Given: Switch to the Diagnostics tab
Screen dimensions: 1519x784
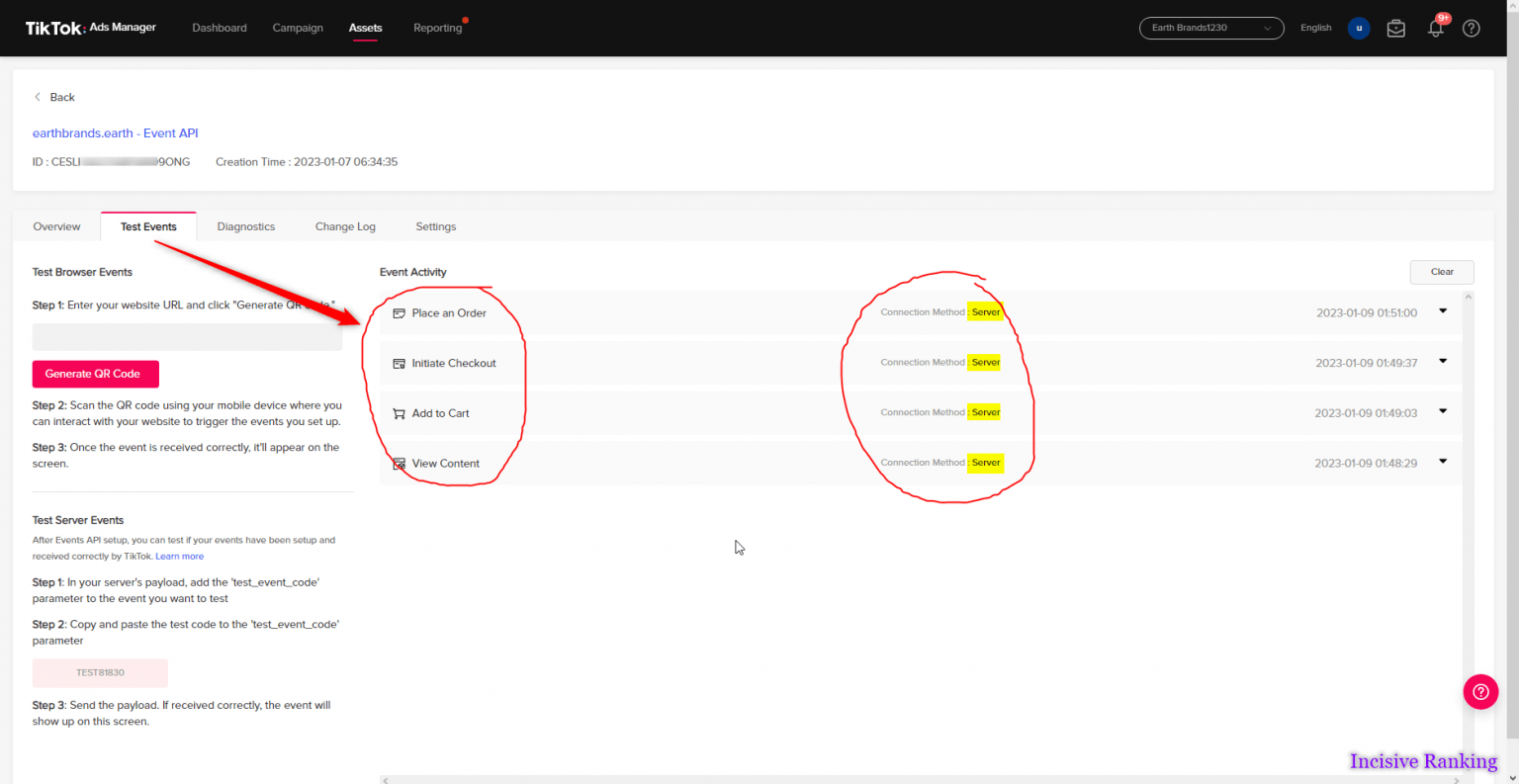Looking at the screenshot, I should pos(246,226).
